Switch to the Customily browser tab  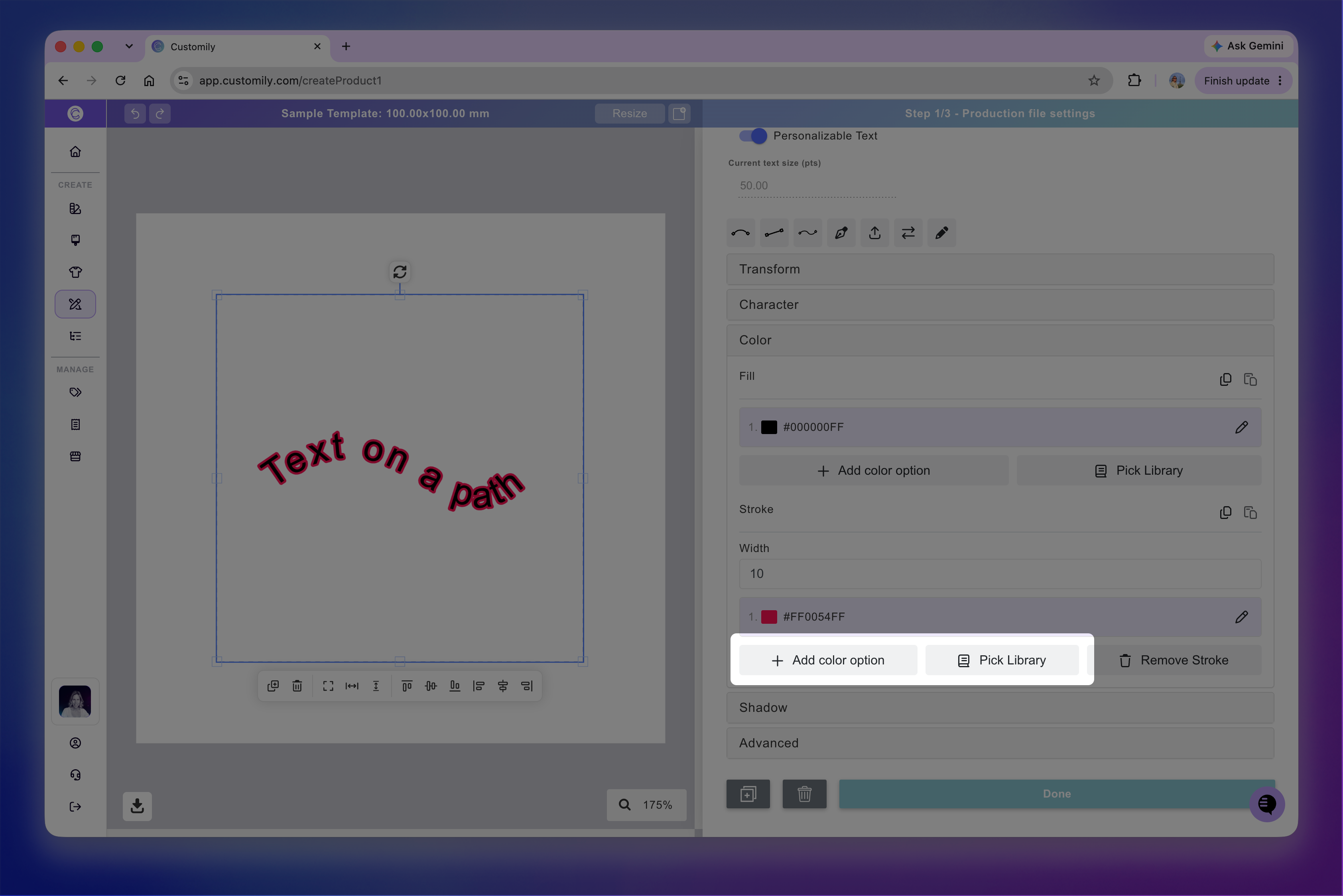click(237, 46)
